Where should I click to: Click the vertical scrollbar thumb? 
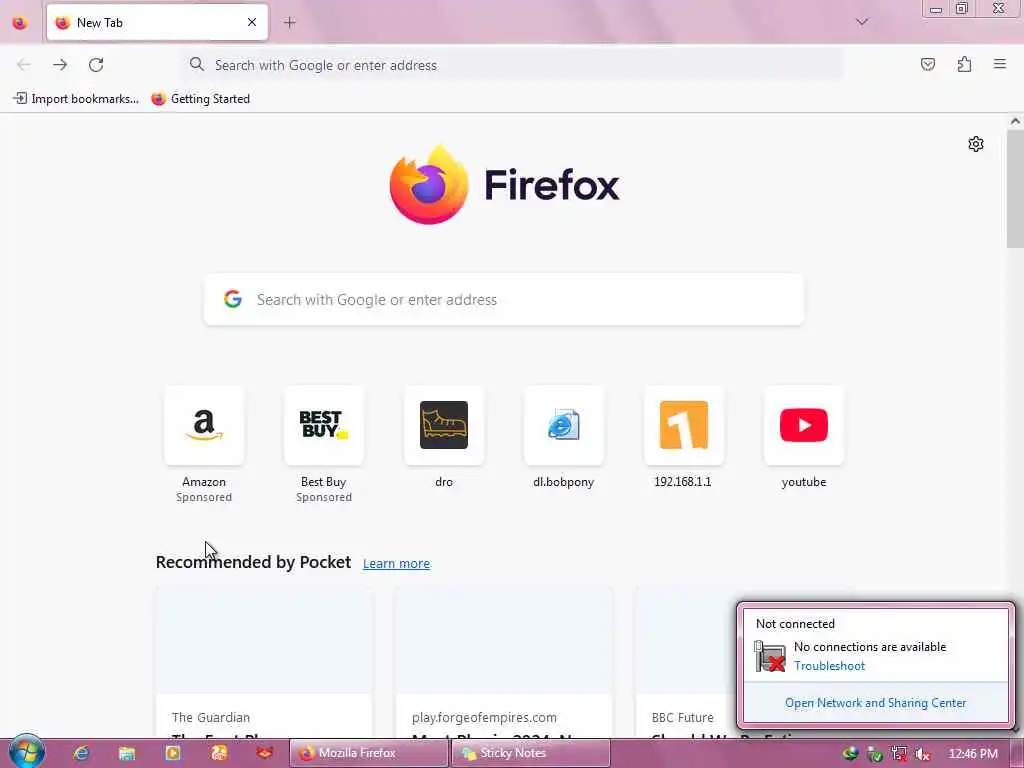click(1015, 189)
